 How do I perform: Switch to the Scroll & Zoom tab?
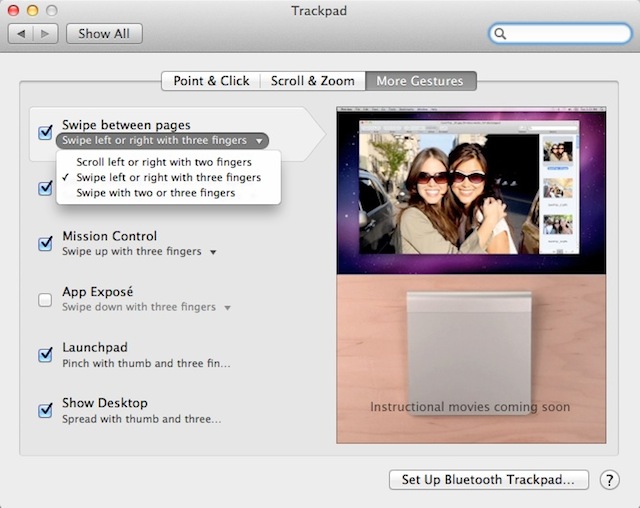point(312,81)
